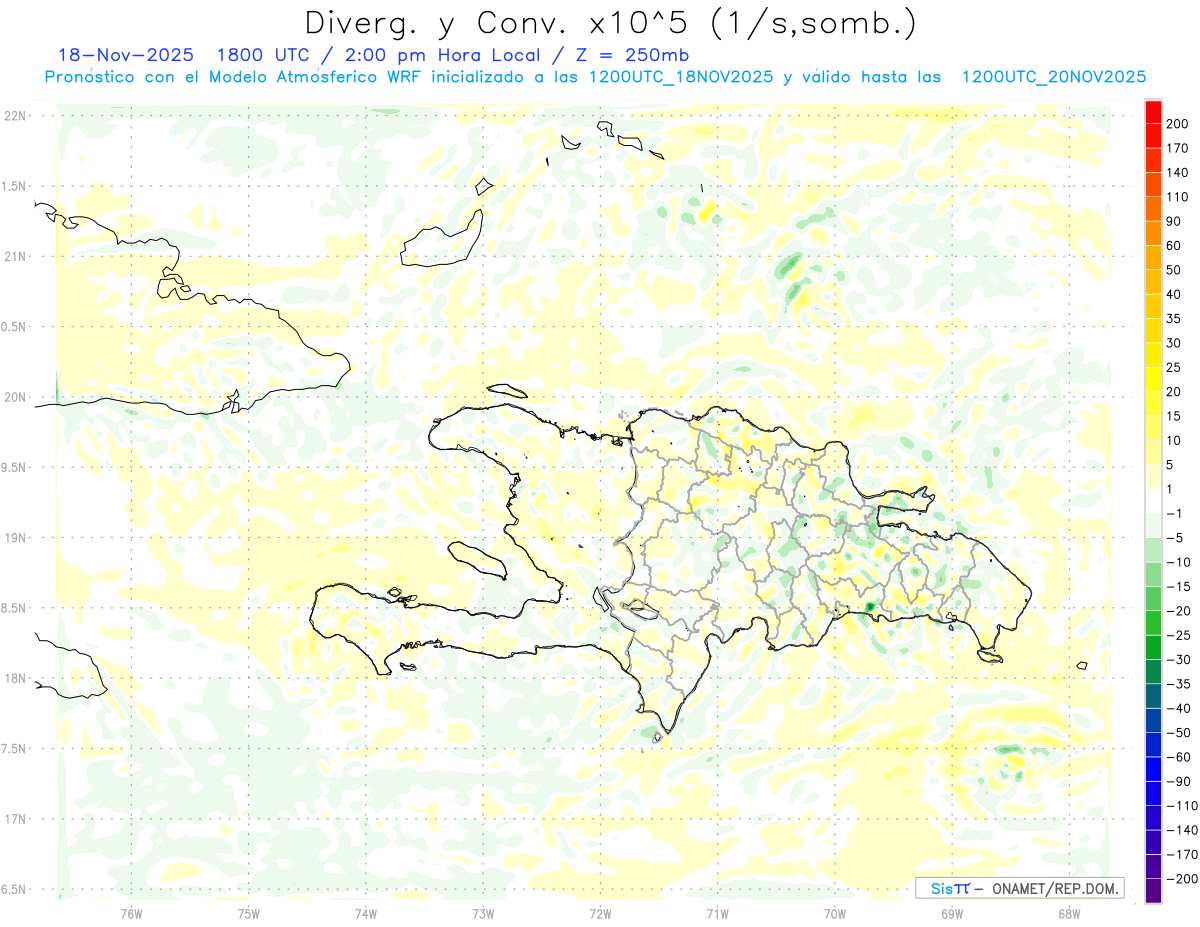
Task: Click the latitude label '18N'
Action: coord(15,678)
